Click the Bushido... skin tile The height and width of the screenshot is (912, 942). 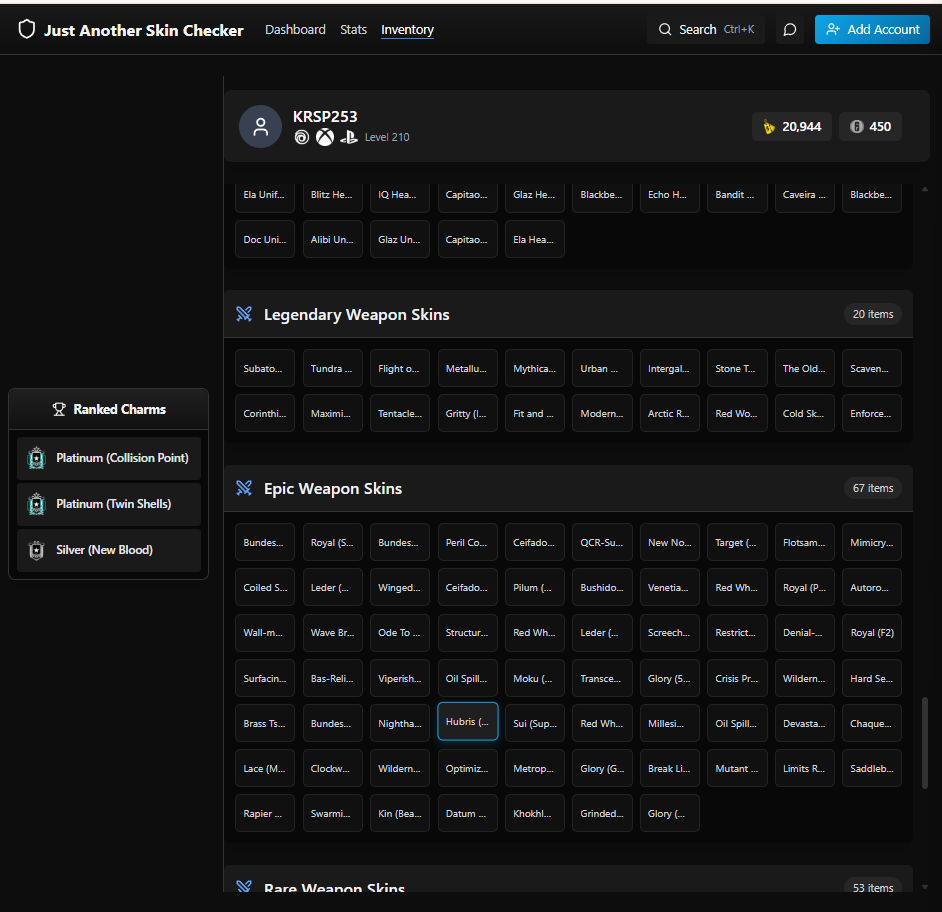pyautogui.click(x=602, y=588)
